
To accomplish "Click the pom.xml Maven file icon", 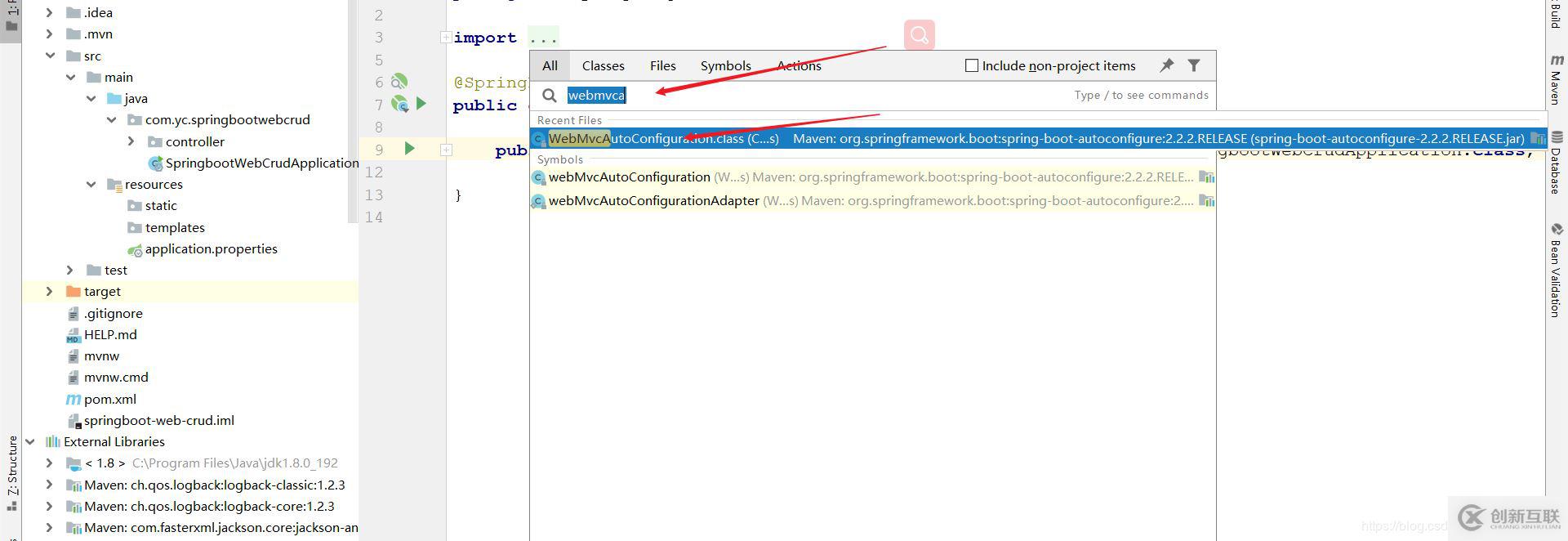I will [73, 399].
